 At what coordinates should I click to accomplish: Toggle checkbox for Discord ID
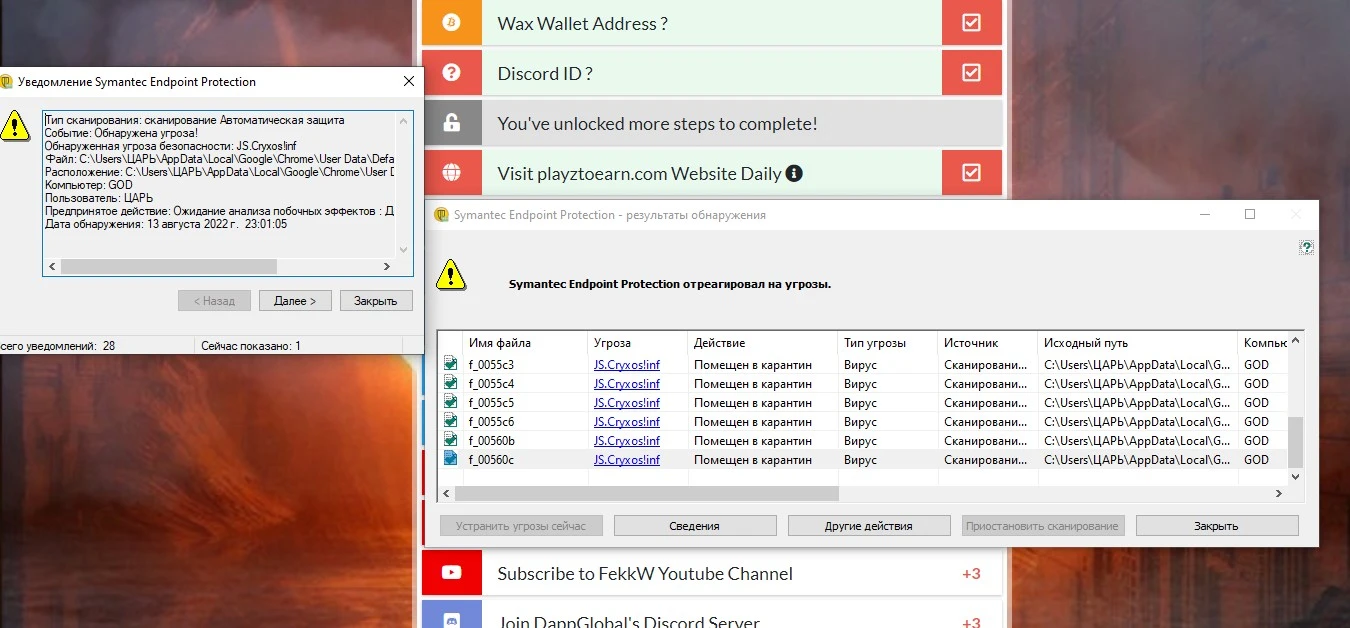click(x=971, y=72)
